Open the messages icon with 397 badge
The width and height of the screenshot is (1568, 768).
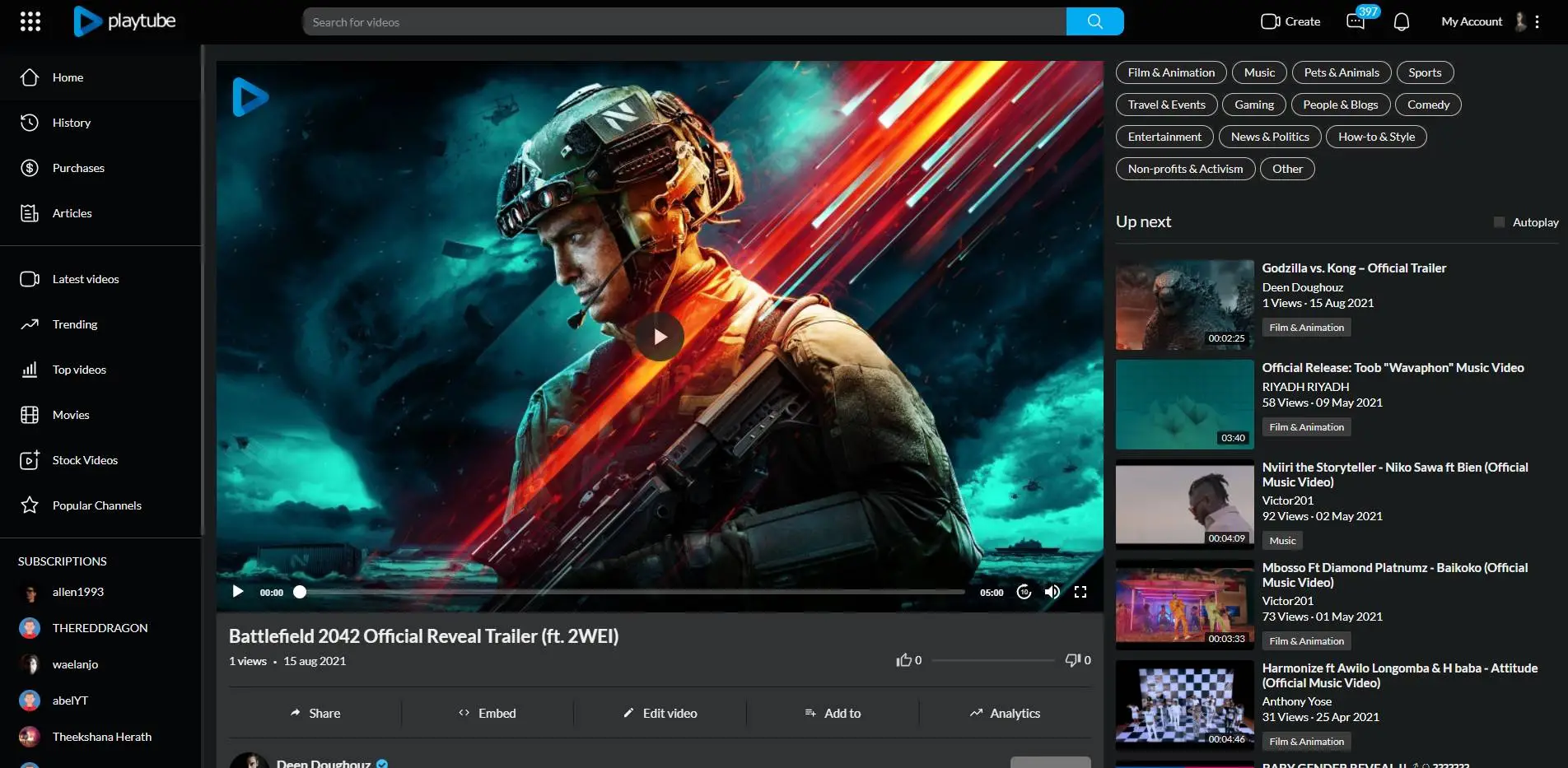pyautogui.click(x=1356, y=21)
